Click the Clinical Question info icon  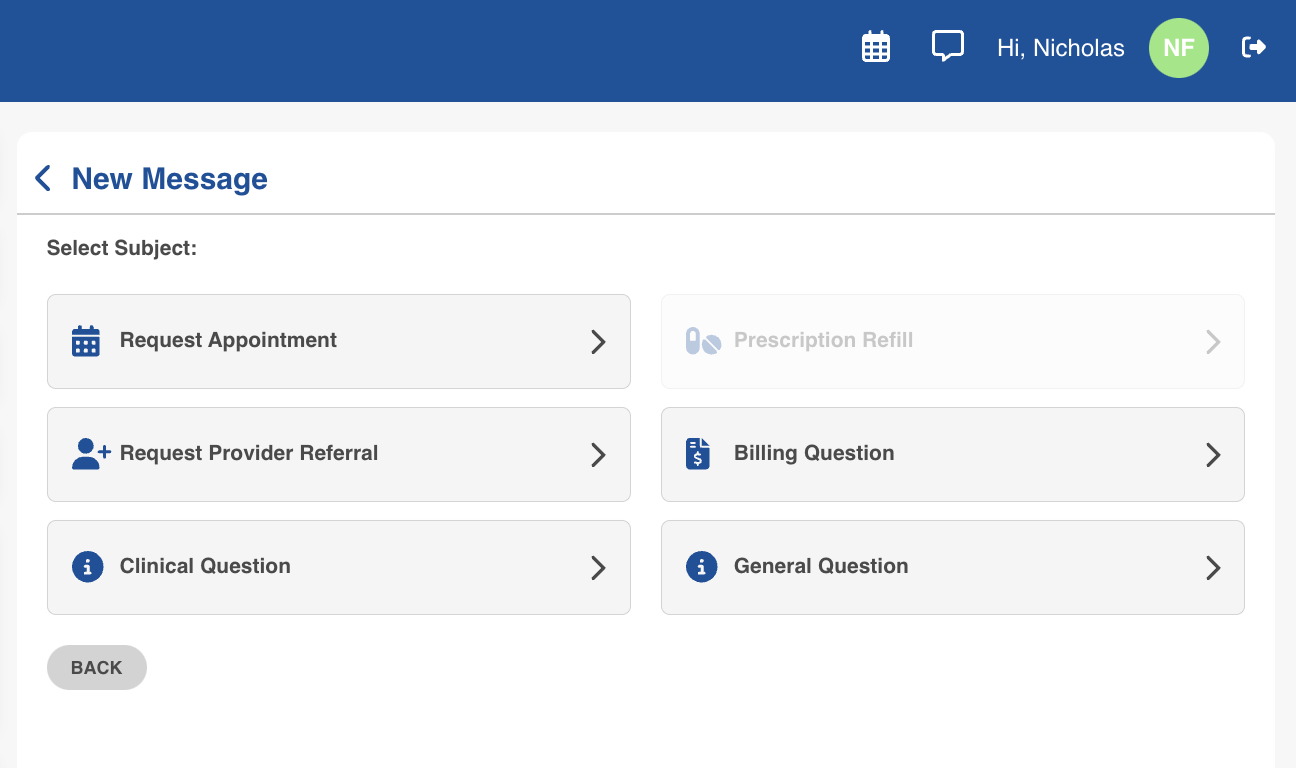pyautogui.click(x=88, y=567)
